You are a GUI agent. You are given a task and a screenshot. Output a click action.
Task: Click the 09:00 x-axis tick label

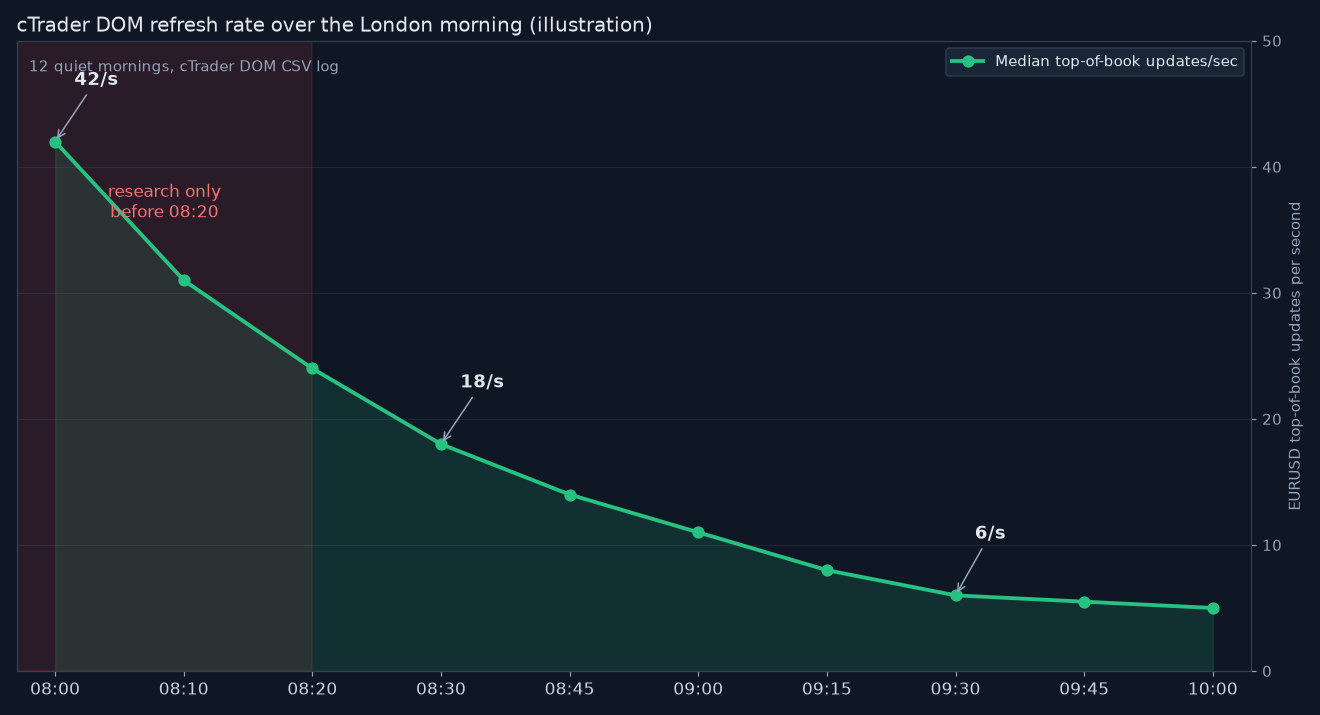[698, 689]
